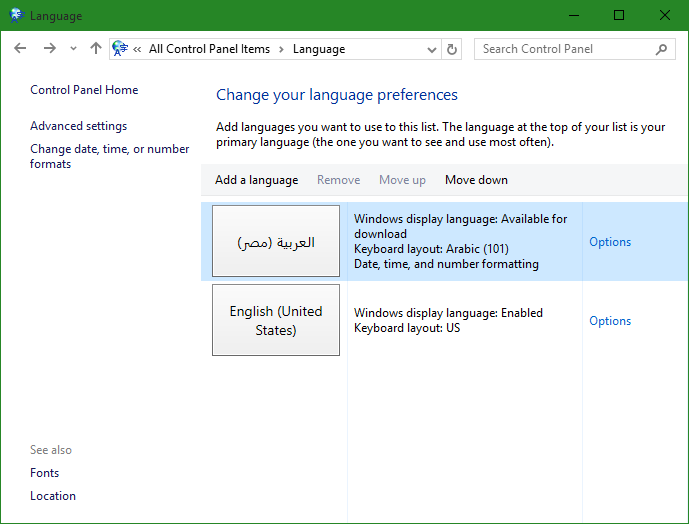Open recent locations dropdown arrow
689x524 pixels.
[x=73, y=48]
